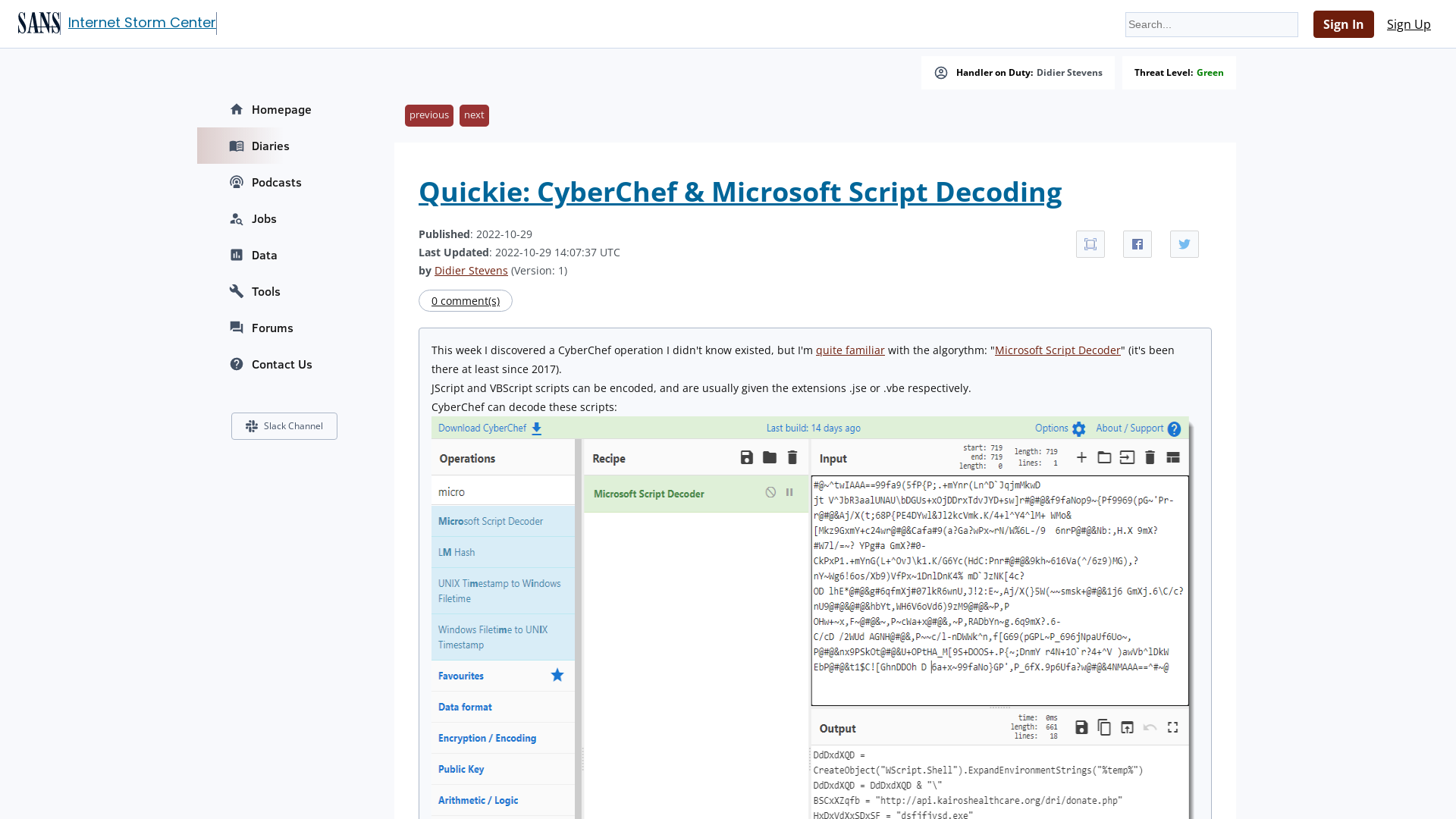Image resolution: width=1456 pixels, height=819 pixels.
Task: Open About / Support in CyberChef
Action: pyautogui.click(x=1129, y=428)
